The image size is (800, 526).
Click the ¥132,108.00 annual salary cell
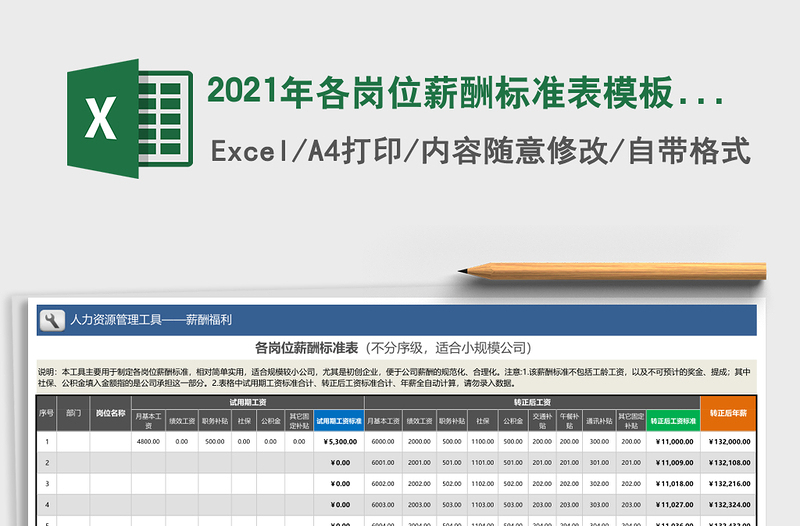click(x=729, y=463)
